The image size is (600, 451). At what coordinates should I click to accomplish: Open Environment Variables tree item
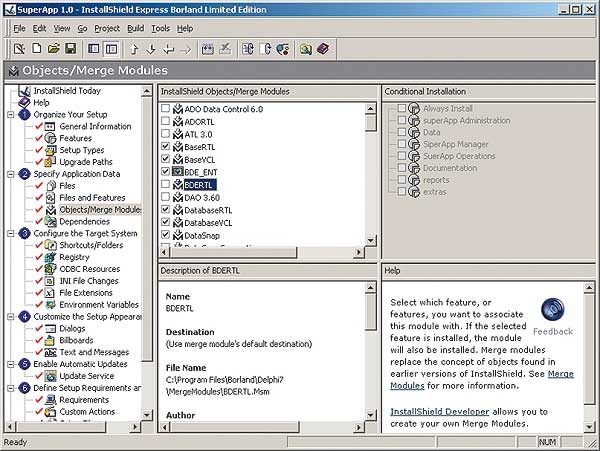pos(99,305)
